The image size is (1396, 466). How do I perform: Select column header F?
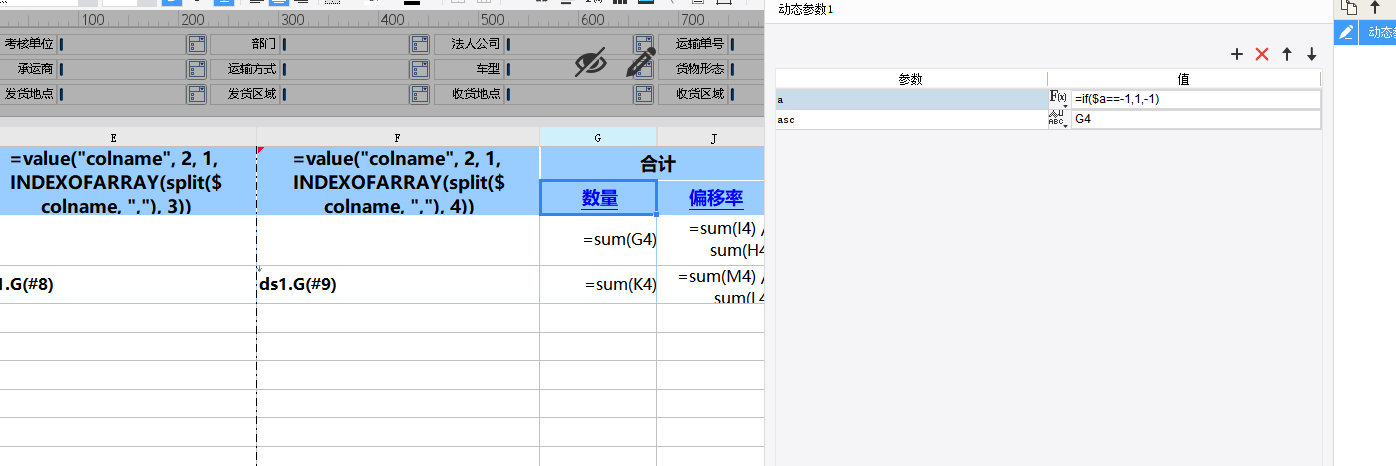[398, 138]
